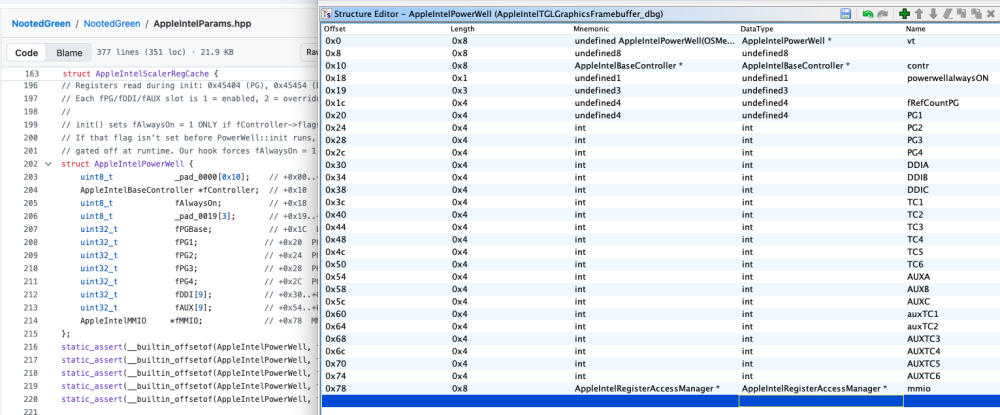Click the 'undefined3' DataType cell
This screenshot has height=415, width=1000.
765,91
